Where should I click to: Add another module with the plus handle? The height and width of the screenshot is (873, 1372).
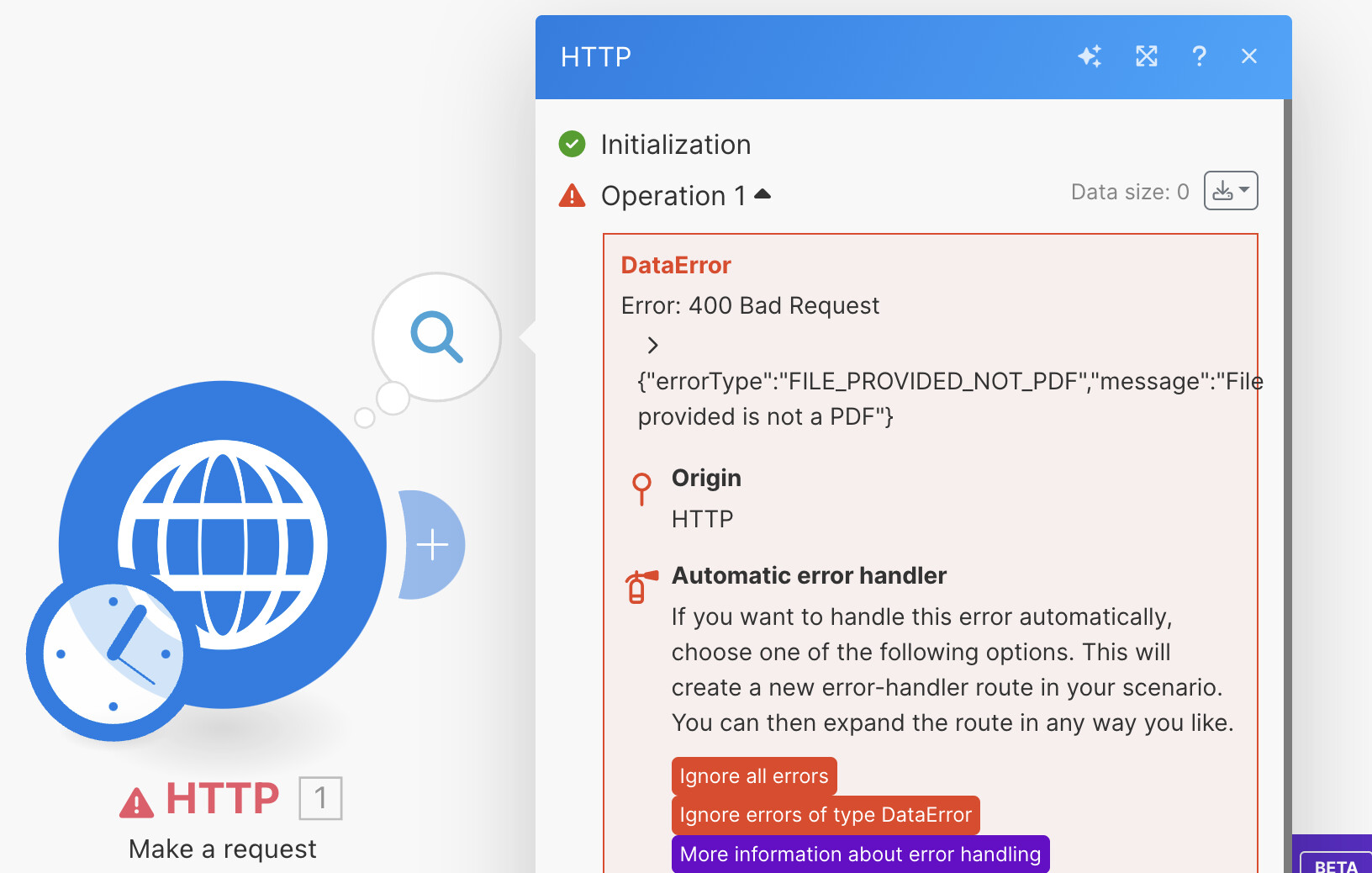pyautogui.click(x=432, y=545)
